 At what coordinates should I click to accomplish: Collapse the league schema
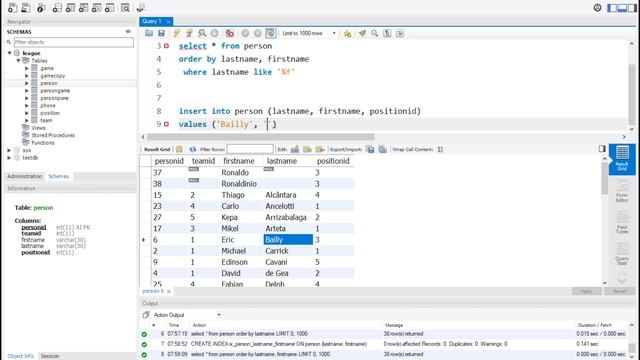pos(10,53)
